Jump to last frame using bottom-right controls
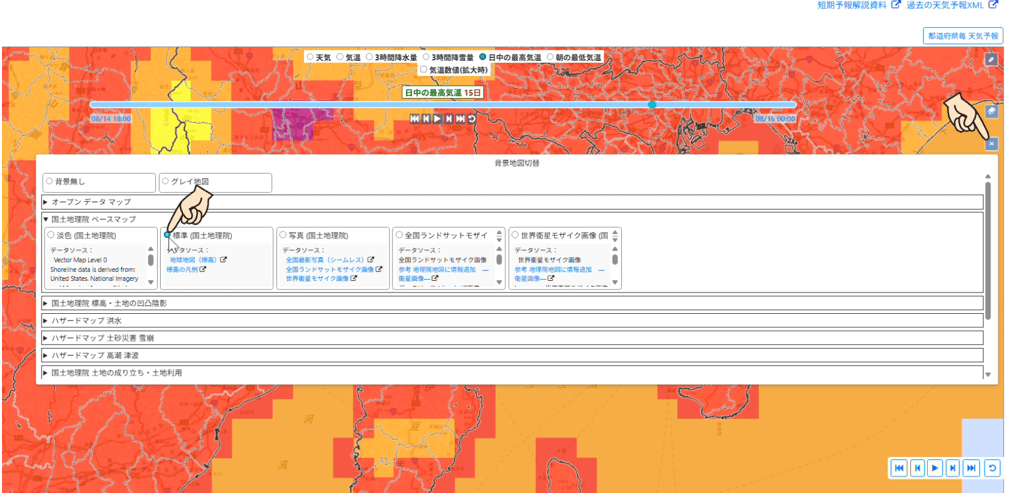The height and width of the screenshot is (499, 1012). tap(971, 467)
